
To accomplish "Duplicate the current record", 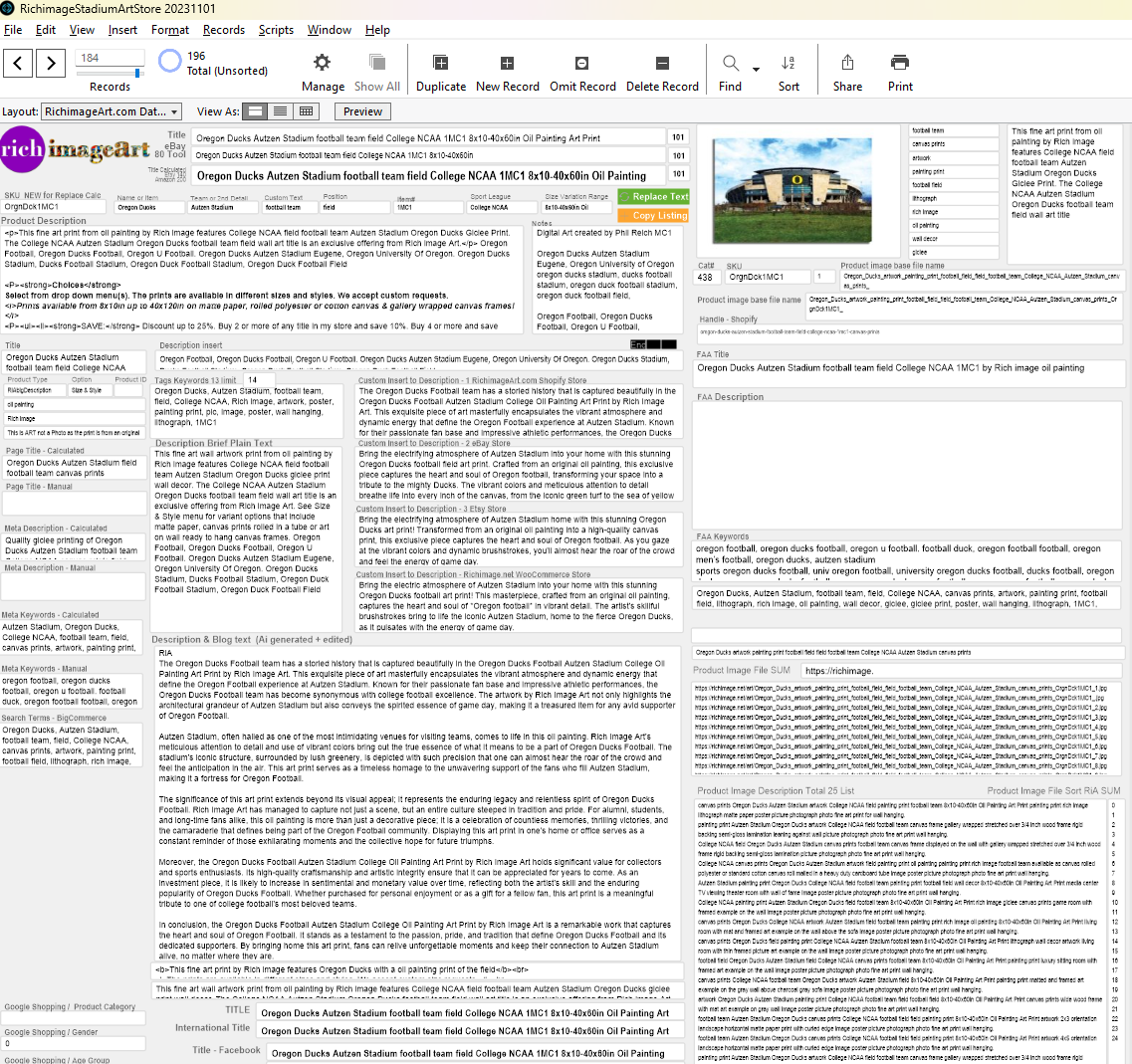I will [441, 63].
